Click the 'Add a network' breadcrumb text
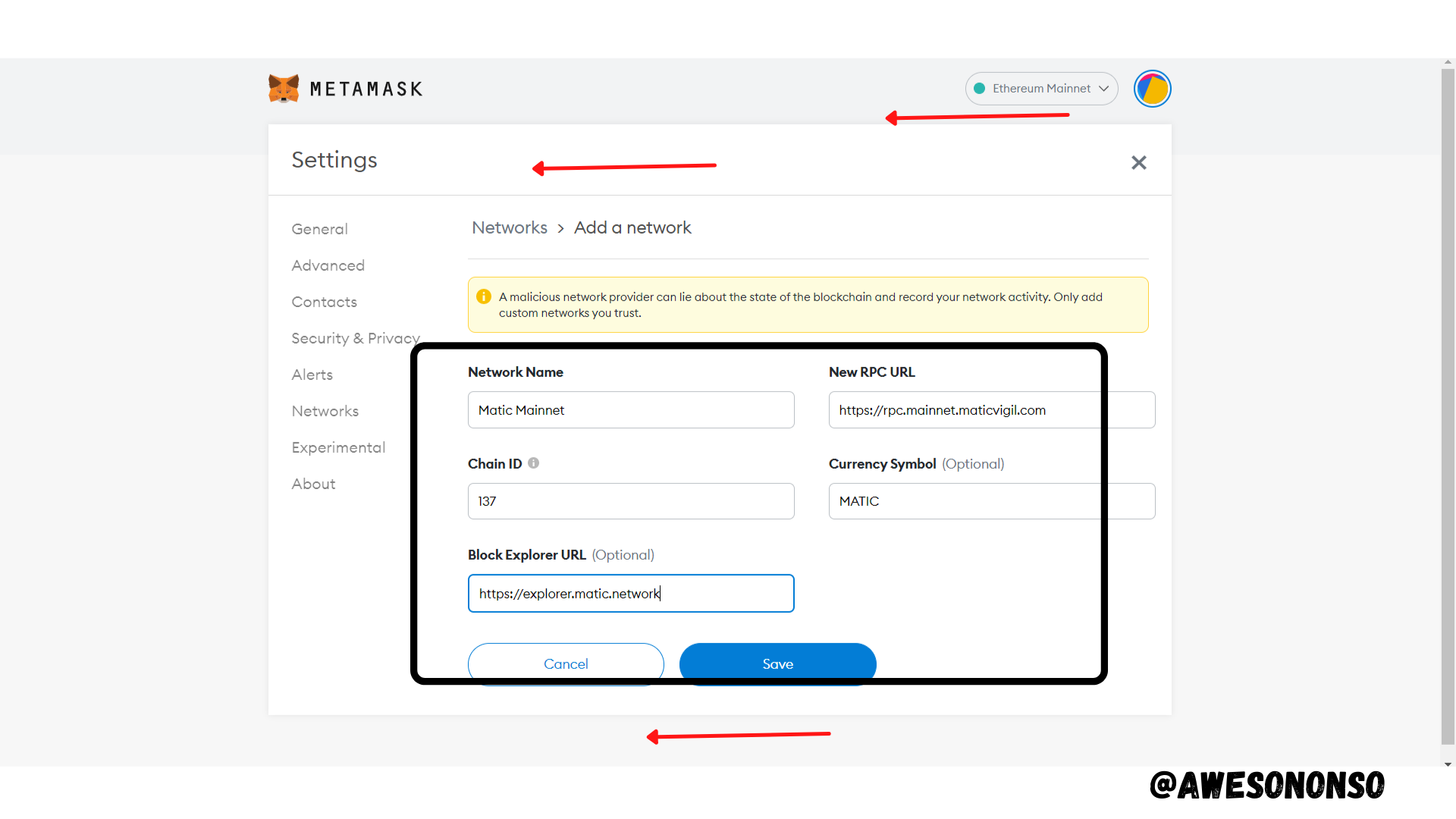This screenshot has width=1456, height=819. point(632,227)
